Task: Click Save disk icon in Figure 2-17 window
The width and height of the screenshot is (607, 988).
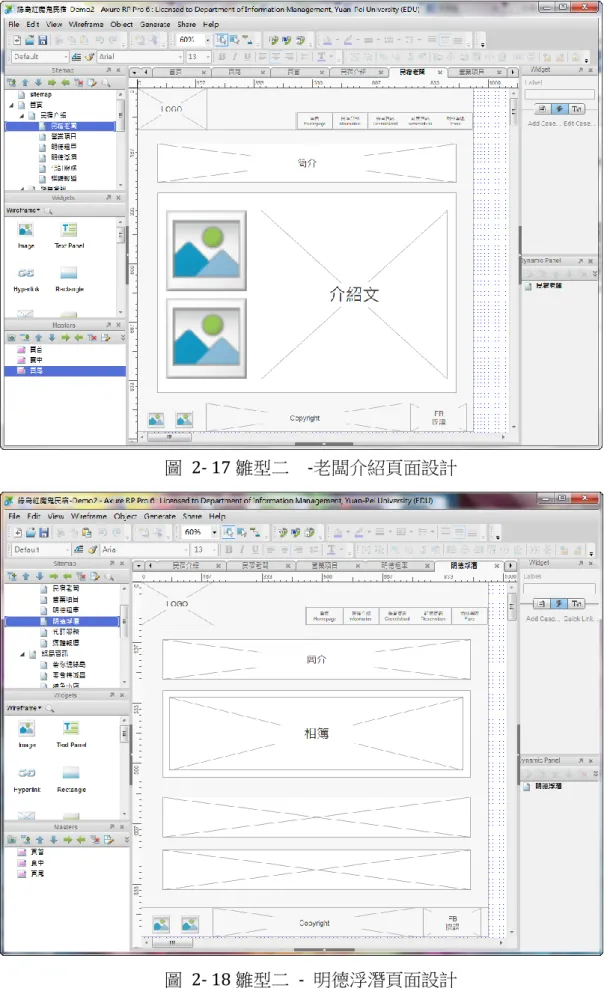Action: pos(42,40)
